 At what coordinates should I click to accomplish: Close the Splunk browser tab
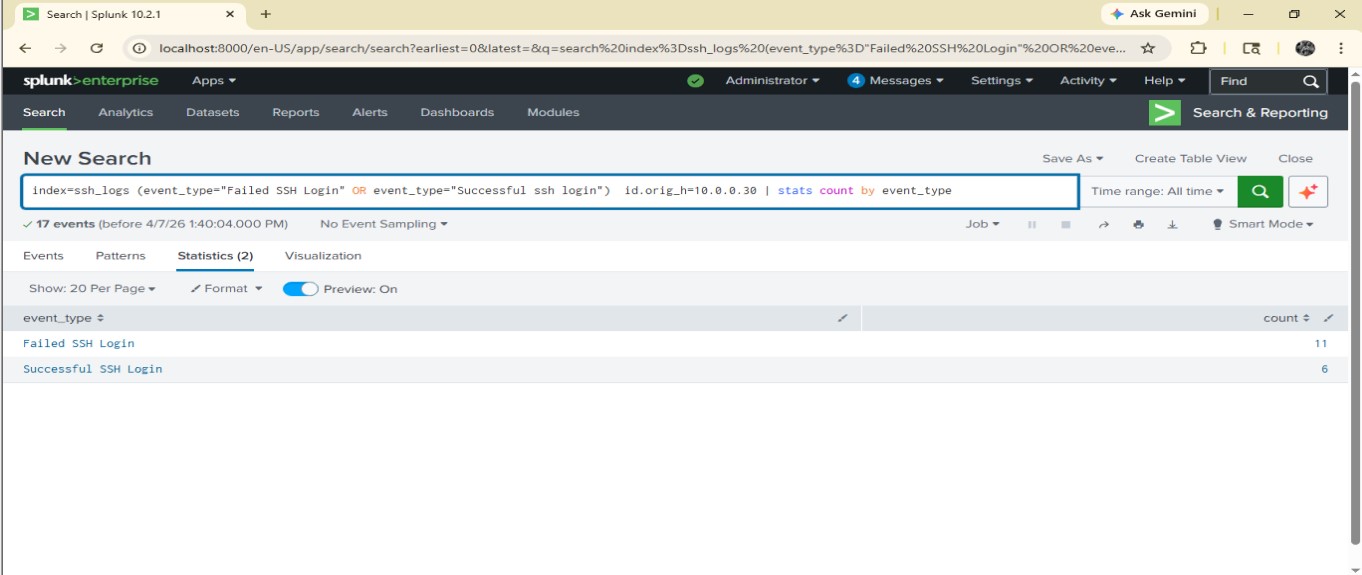point(231,15)
